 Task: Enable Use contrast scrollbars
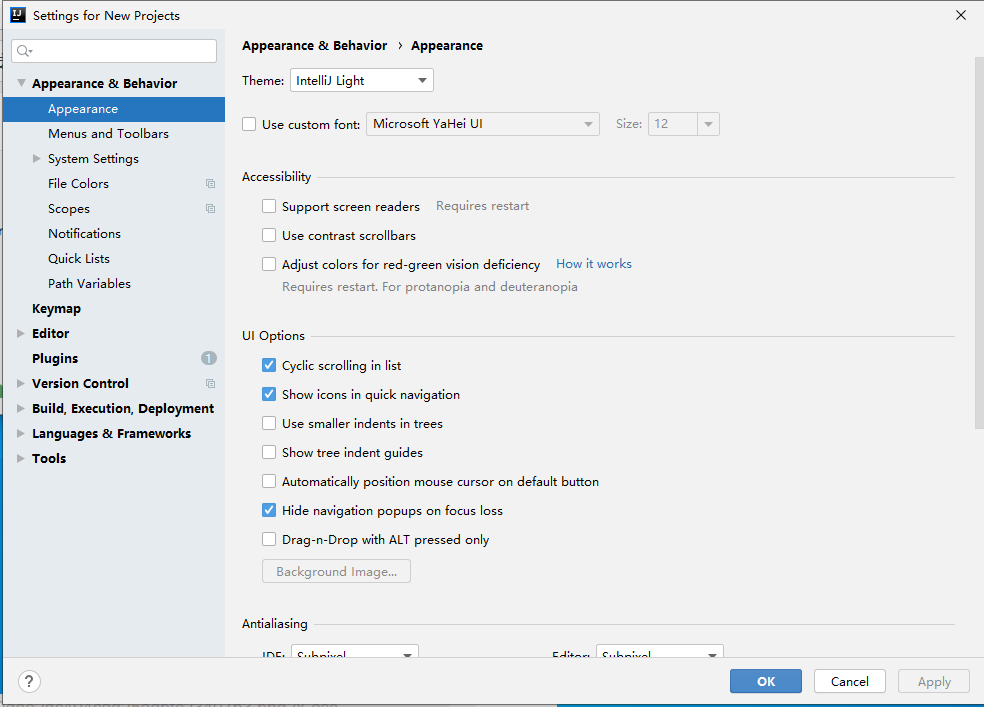[269, 235]
